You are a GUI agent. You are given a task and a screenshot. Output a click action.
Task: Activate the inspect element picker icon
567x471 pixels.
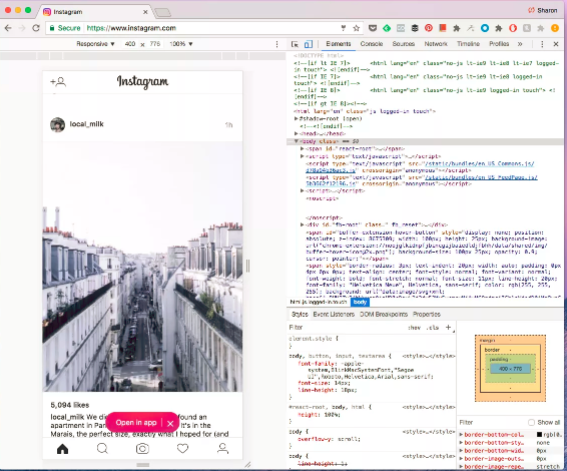pos(295,44)
